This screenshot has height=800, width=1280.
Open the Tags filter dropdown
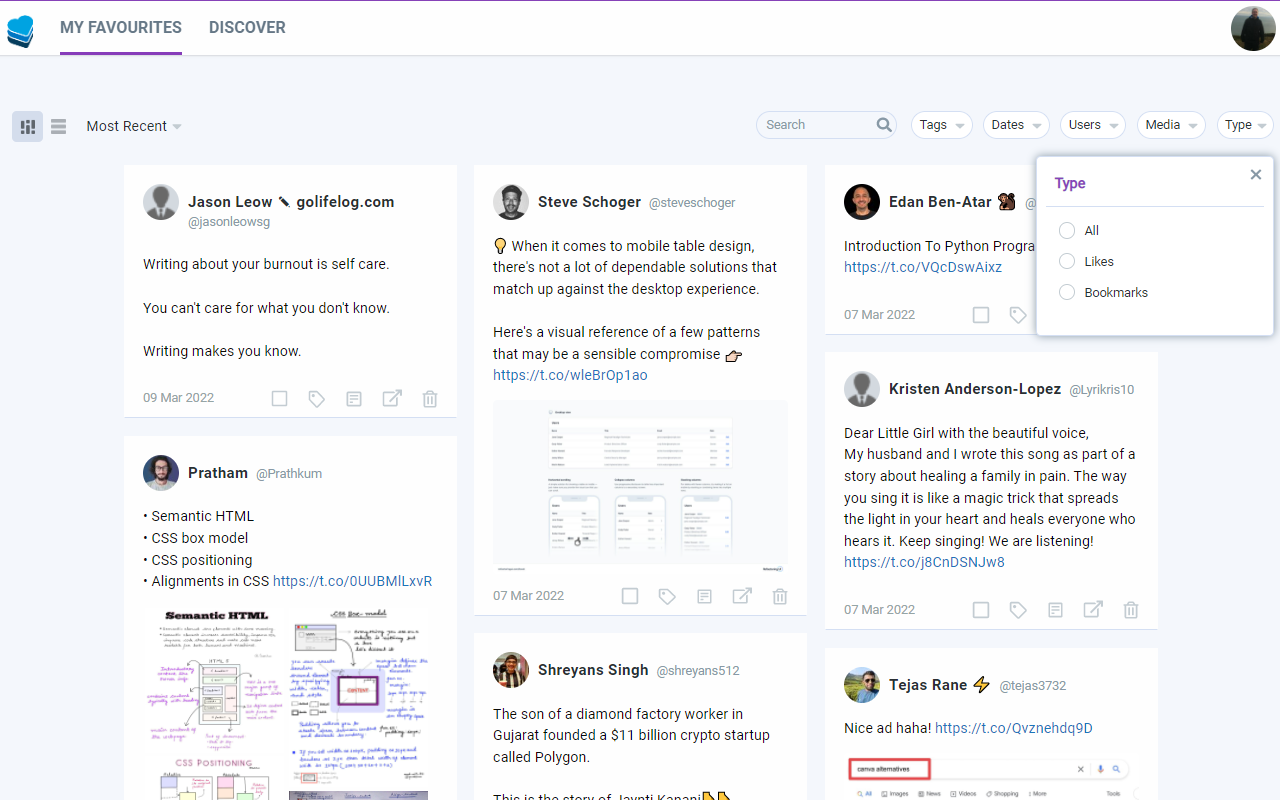point(941,124)
